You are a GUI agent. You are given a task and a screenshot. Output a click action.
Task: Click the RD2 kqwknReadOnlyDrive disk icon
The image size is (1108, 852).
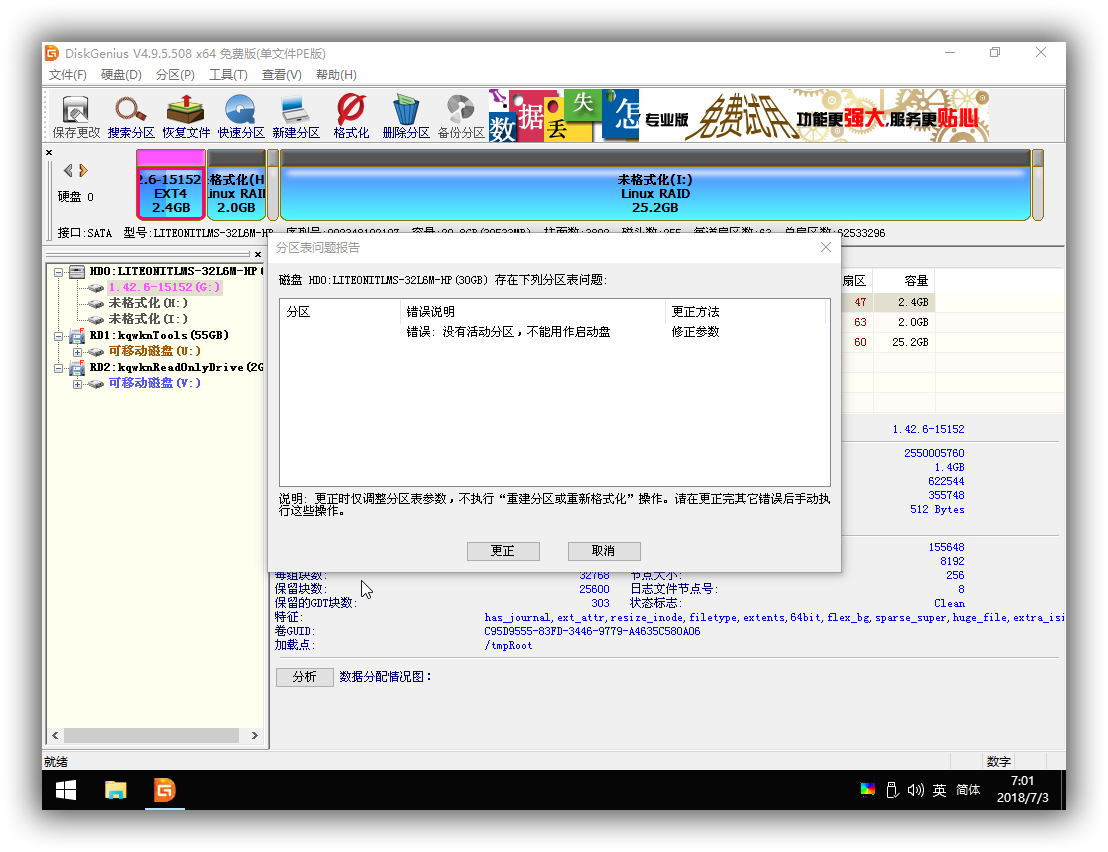click(77, 367)
